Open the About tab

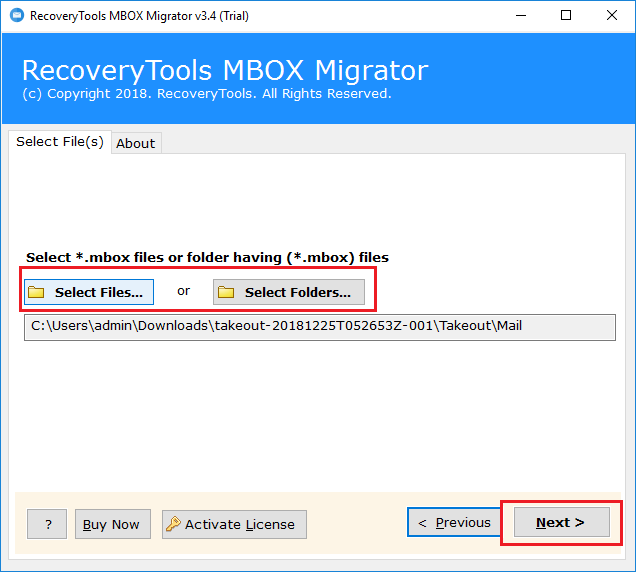136,143
